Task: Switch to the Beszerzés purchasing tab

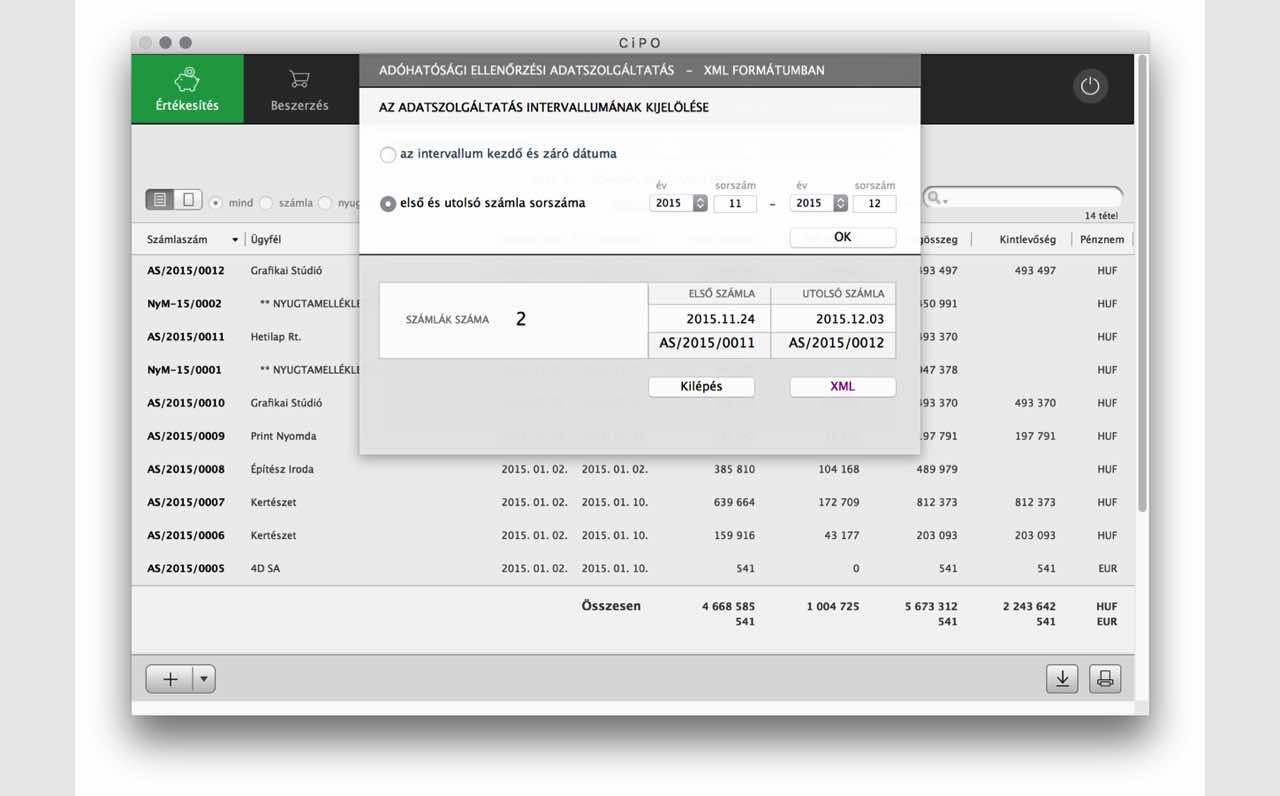Action: click(x=299, y=89)
